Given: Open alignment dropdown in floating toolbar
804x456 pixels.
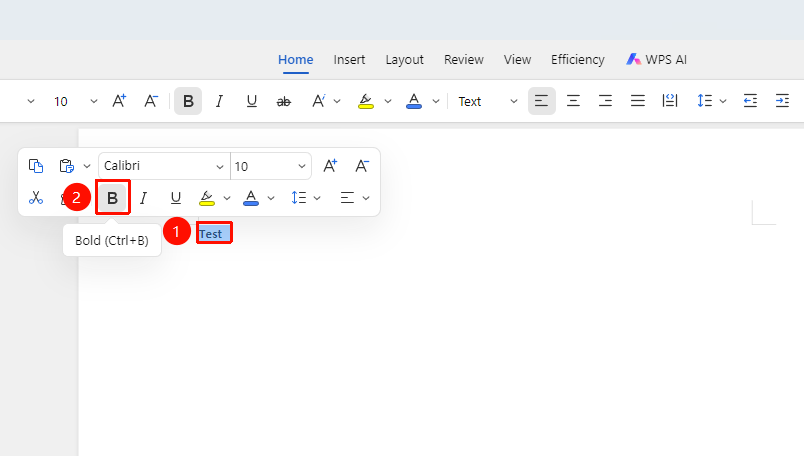Looking at the screenshot, I should click(x=366, y=197).
